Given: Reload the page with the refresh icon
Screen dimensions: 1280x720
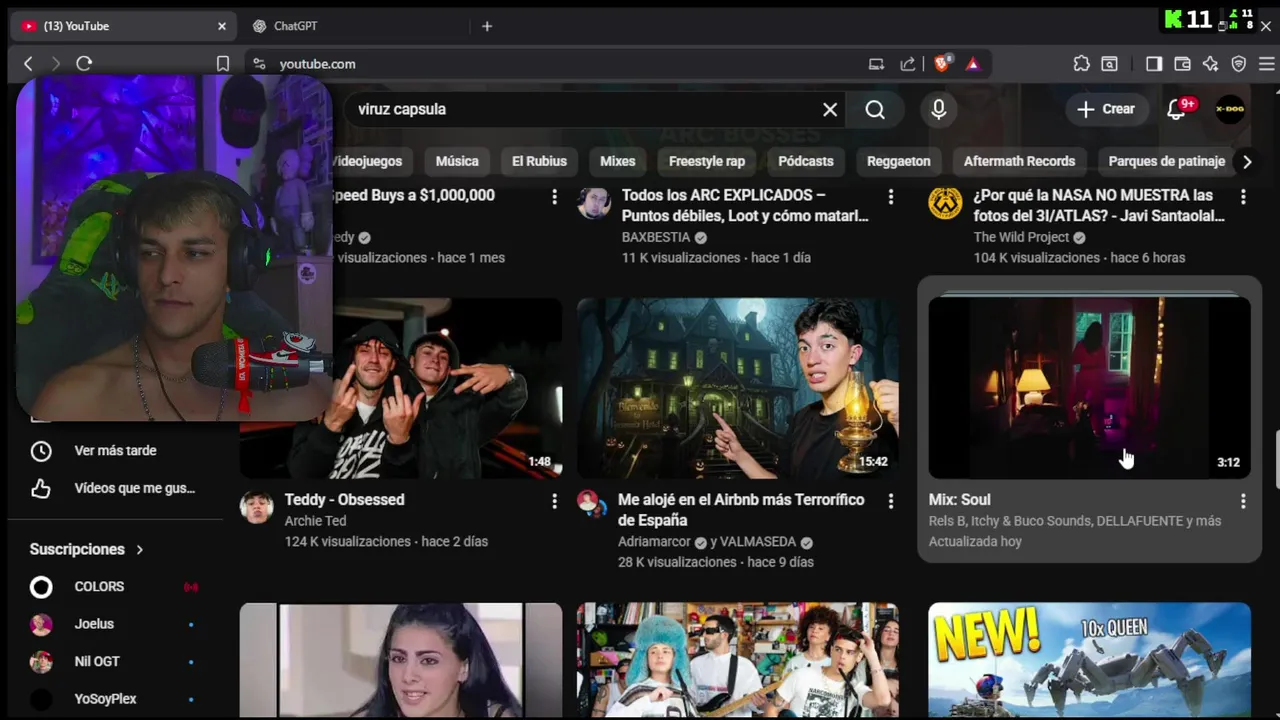Looking at the screenshot, I should pyautogui.click(x=84, y=64).
